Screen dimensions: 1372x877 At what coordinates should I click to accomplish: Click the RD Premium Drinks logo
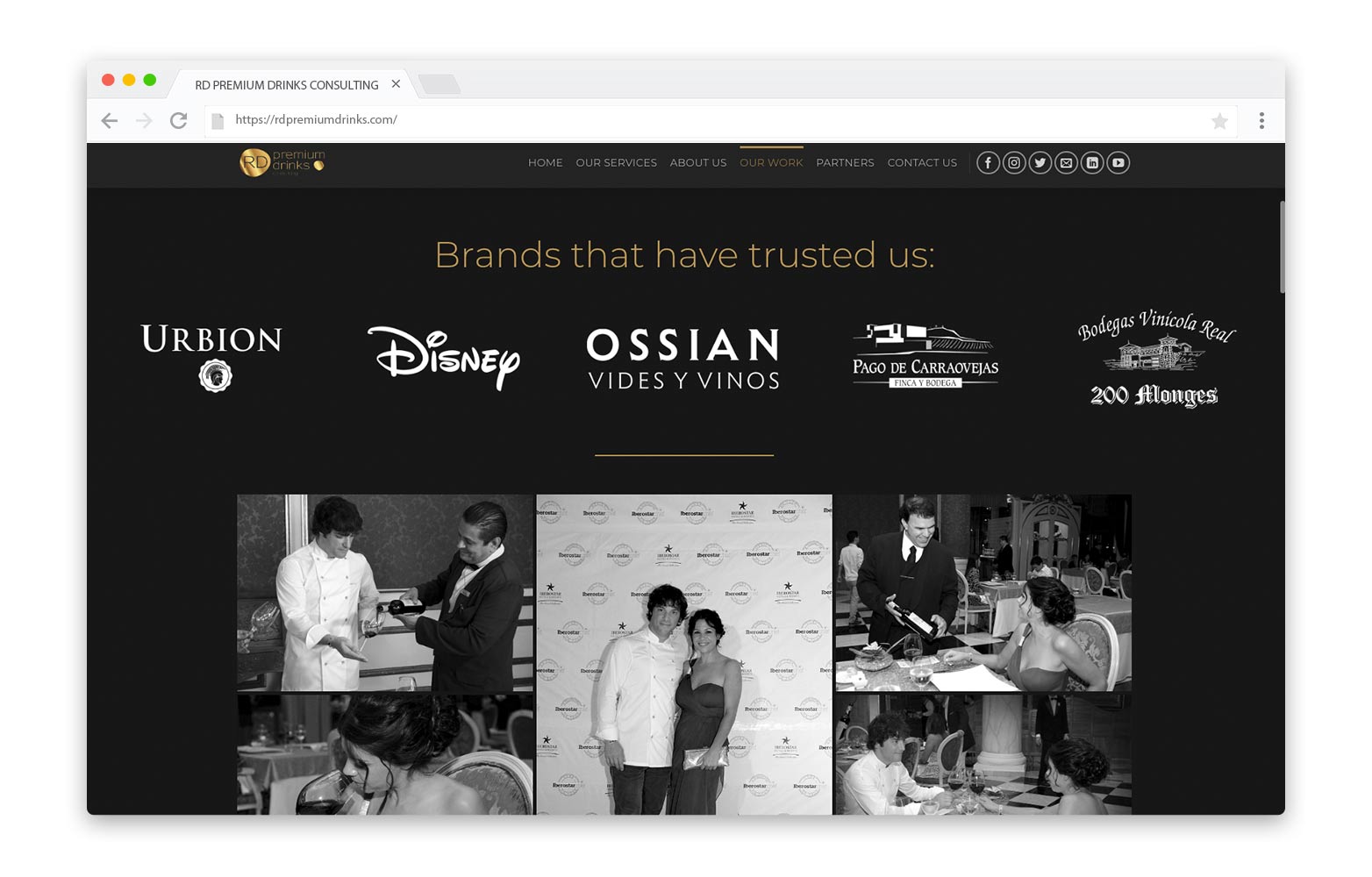tap(281, 163)
